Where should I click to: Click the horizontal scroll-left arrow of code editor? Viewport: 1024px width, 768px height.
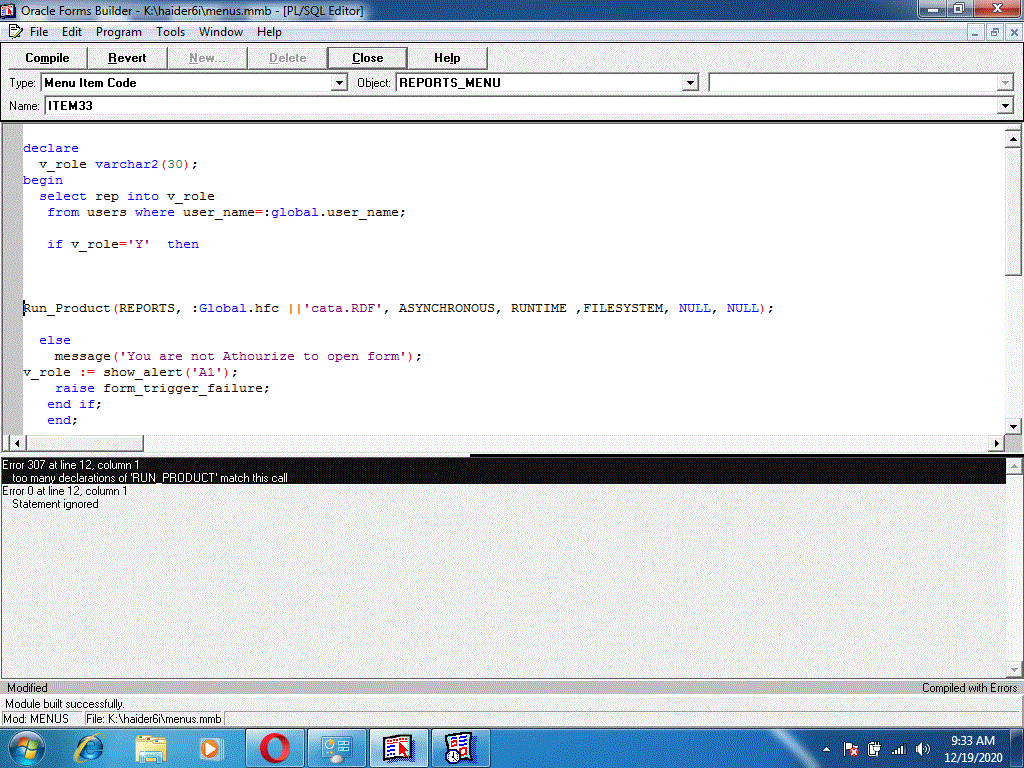point(17,443)
